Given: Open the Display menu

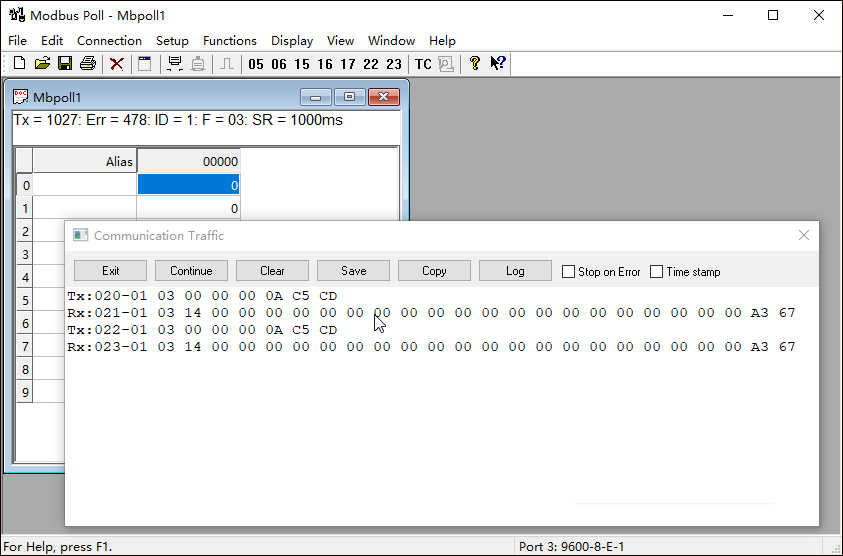Looking at the screenshot, I should point(292,41).
